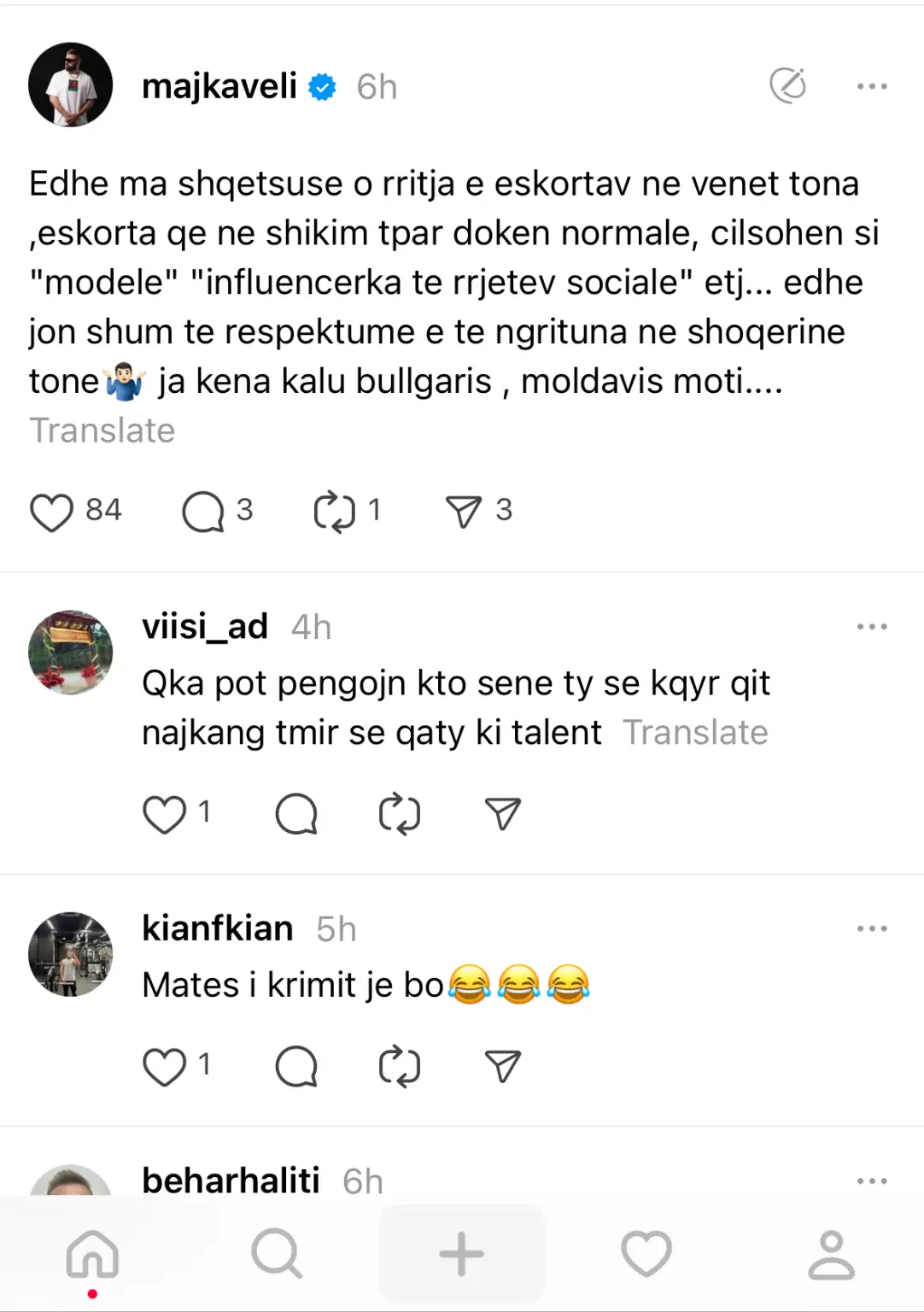The width and height of the screenshot is (924, 1312).
Task: Translate viisi_ad's comment
Action: click(695, 733)
